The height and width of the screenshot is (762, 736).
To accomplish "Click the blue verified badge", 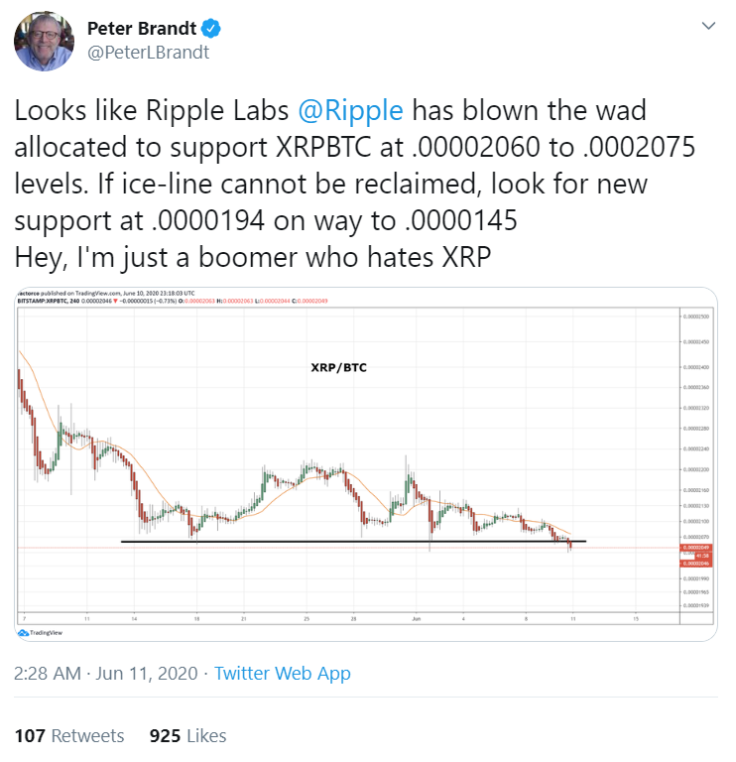I will (211, 29).
